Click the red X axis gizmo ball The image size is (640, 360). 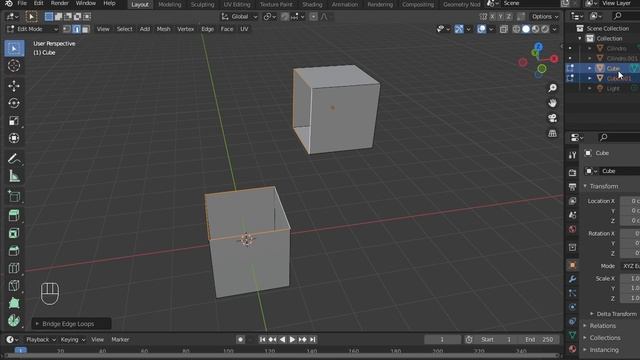coord(554,59)
